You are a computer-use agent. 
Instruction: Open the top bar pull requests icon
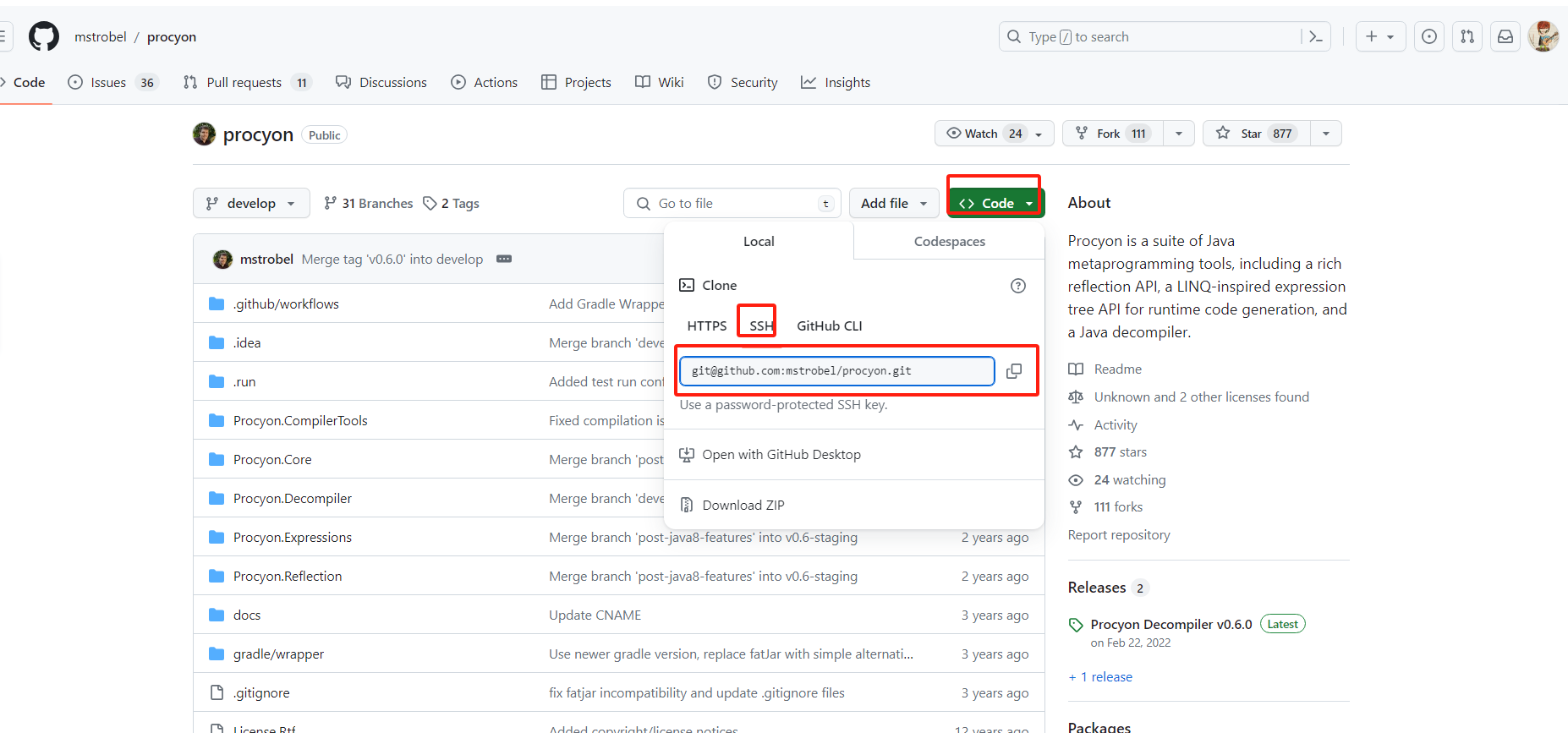[x=1467, y=36]
